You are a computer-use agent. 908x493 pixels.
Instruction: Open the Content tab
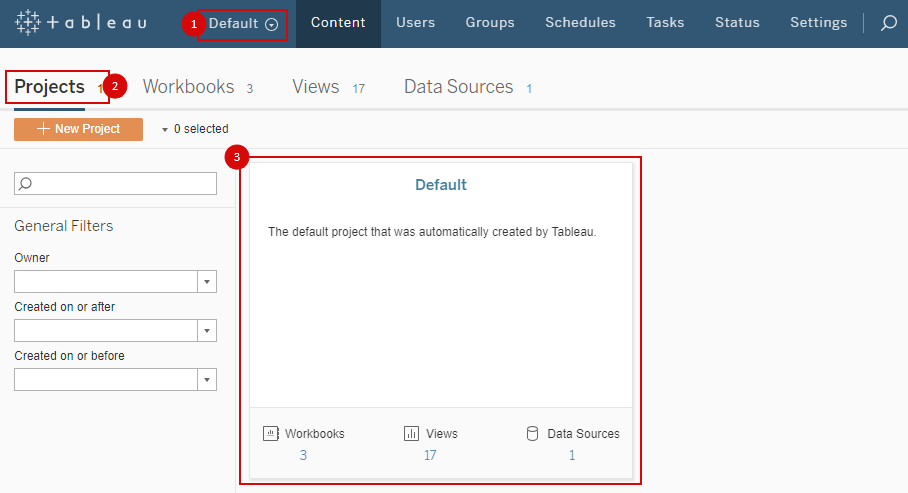tap(338, 23)
